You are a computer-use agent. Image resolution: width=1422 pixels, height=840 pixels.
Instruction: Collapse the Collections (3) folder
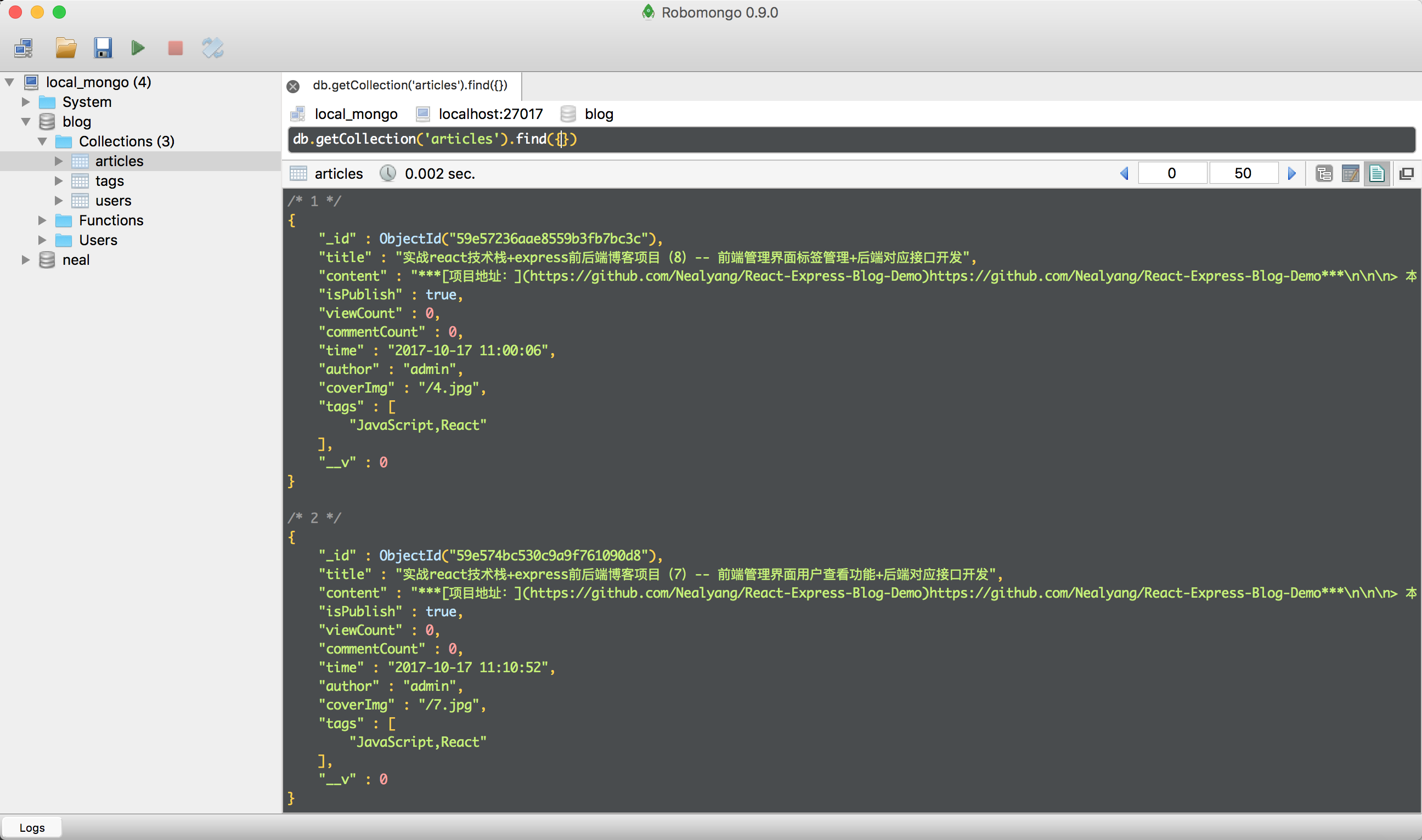point(42,141)
